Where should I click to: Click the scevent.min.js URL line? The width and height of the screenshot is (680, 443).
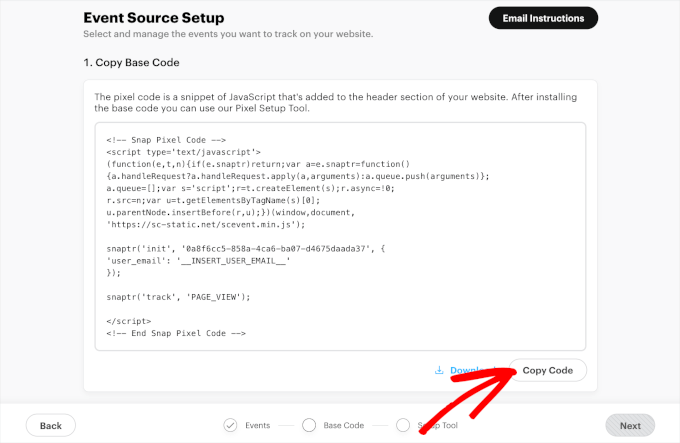(x=206, y=225)
